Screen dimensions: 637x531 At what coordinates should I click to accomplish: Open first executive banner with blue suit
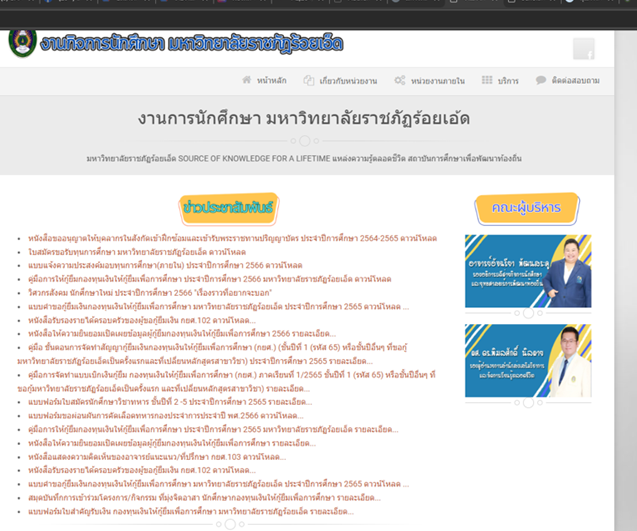(x=528, y=271)
